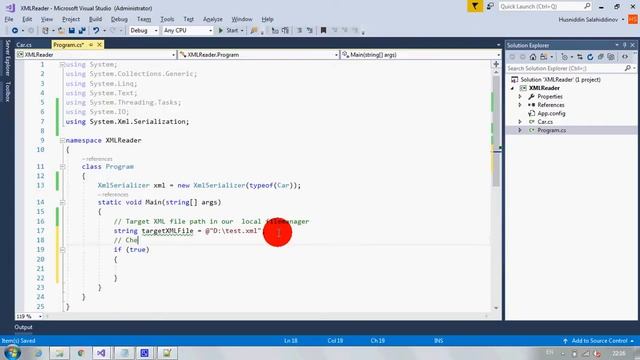Click the Quick Launch search field
Image resolution: width=640 pixels, height=360 pixels.
(545, 7)
